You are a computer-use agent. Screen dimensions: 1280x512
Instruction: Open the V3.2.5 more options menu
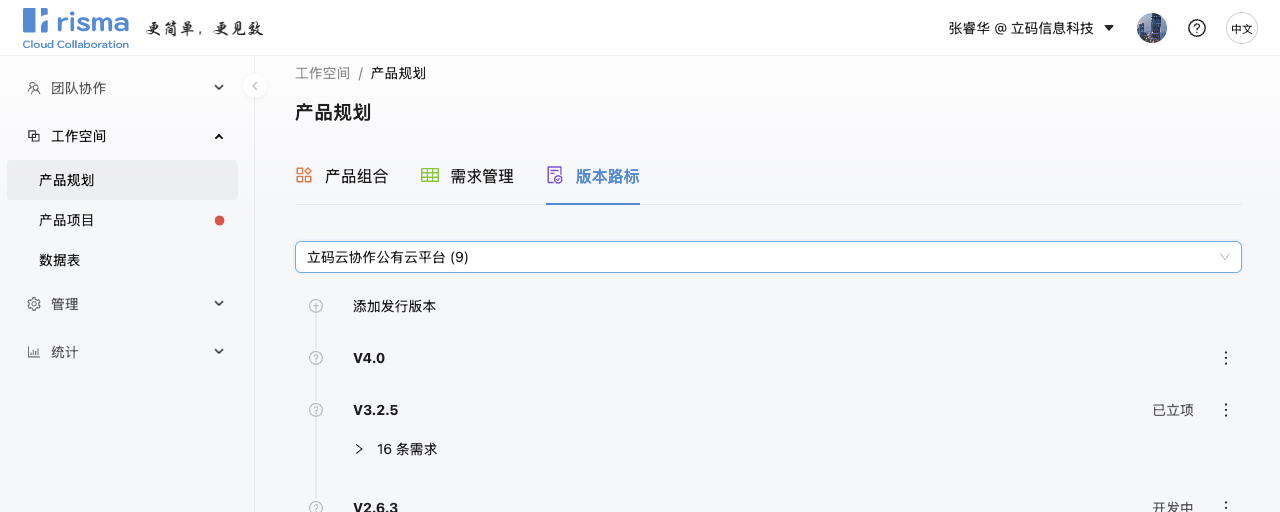(1226, 410)
